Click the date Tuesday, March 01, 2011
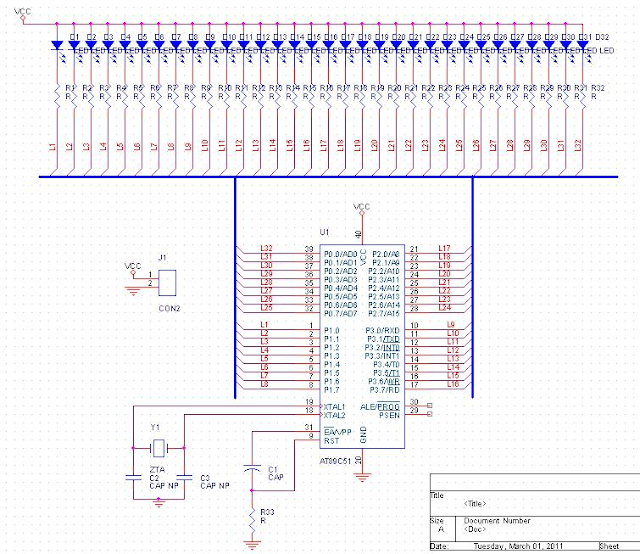 518,546
